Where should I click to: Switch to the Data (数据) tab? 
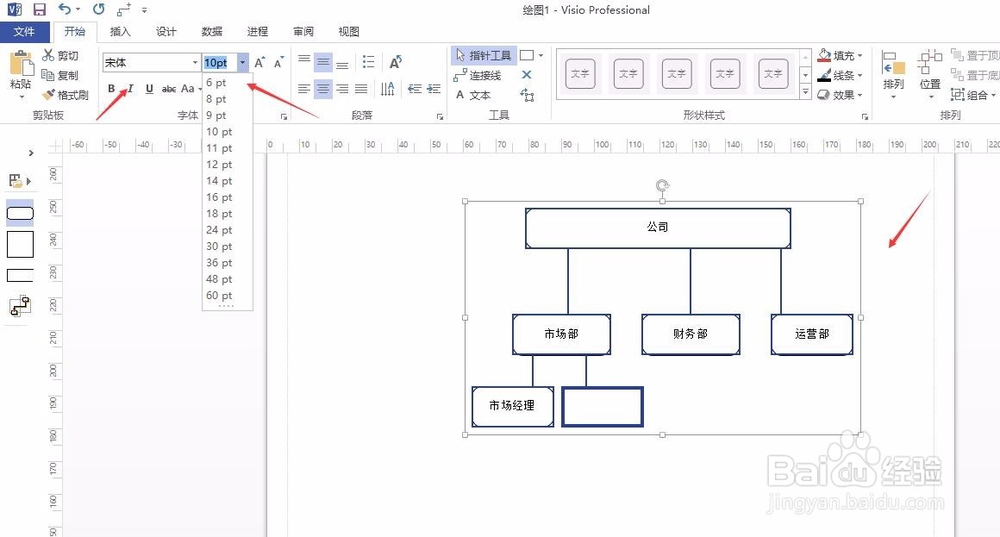tap(212, 31)
